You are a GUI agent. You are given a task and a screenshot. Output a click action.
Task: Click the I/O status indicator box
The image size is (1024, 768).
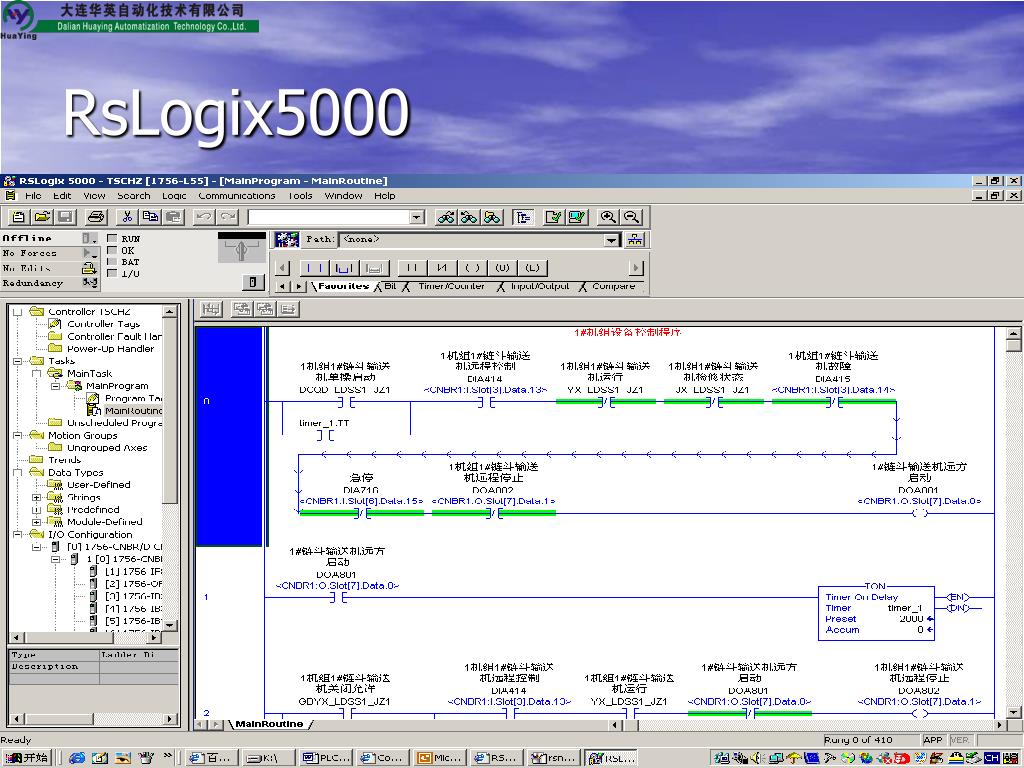tap(112, 274)
